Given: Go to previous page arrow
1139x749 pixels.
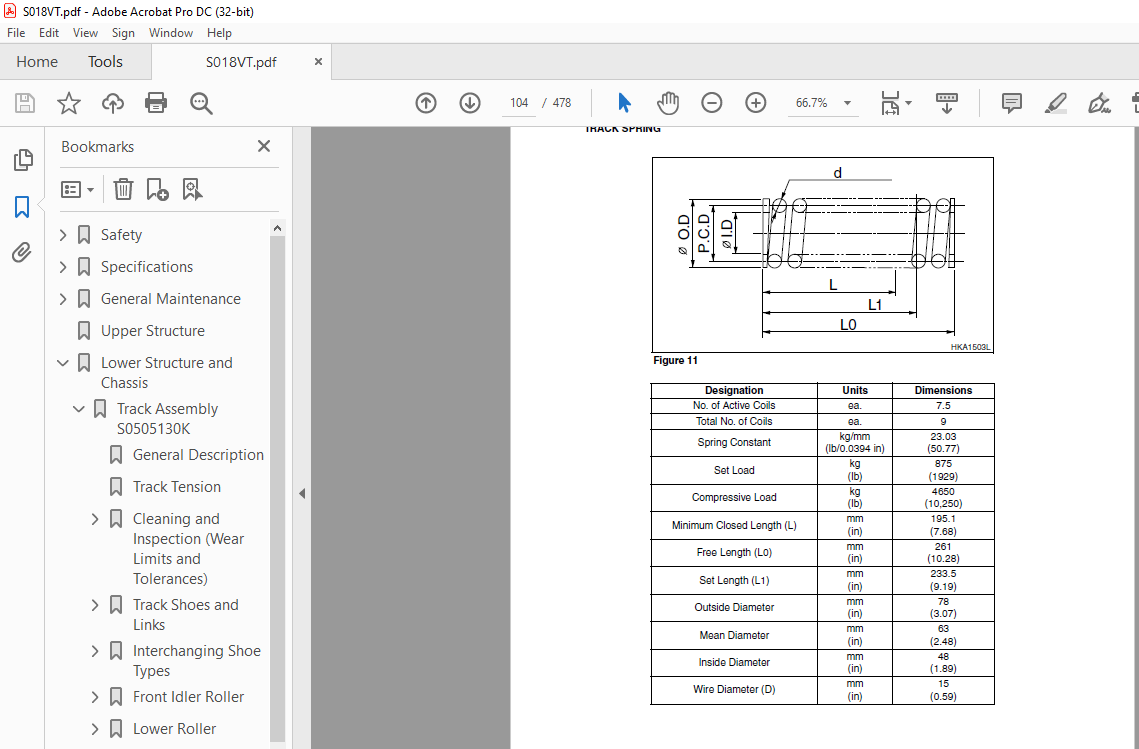Looking at the screenshot, I should coord(426,103).
